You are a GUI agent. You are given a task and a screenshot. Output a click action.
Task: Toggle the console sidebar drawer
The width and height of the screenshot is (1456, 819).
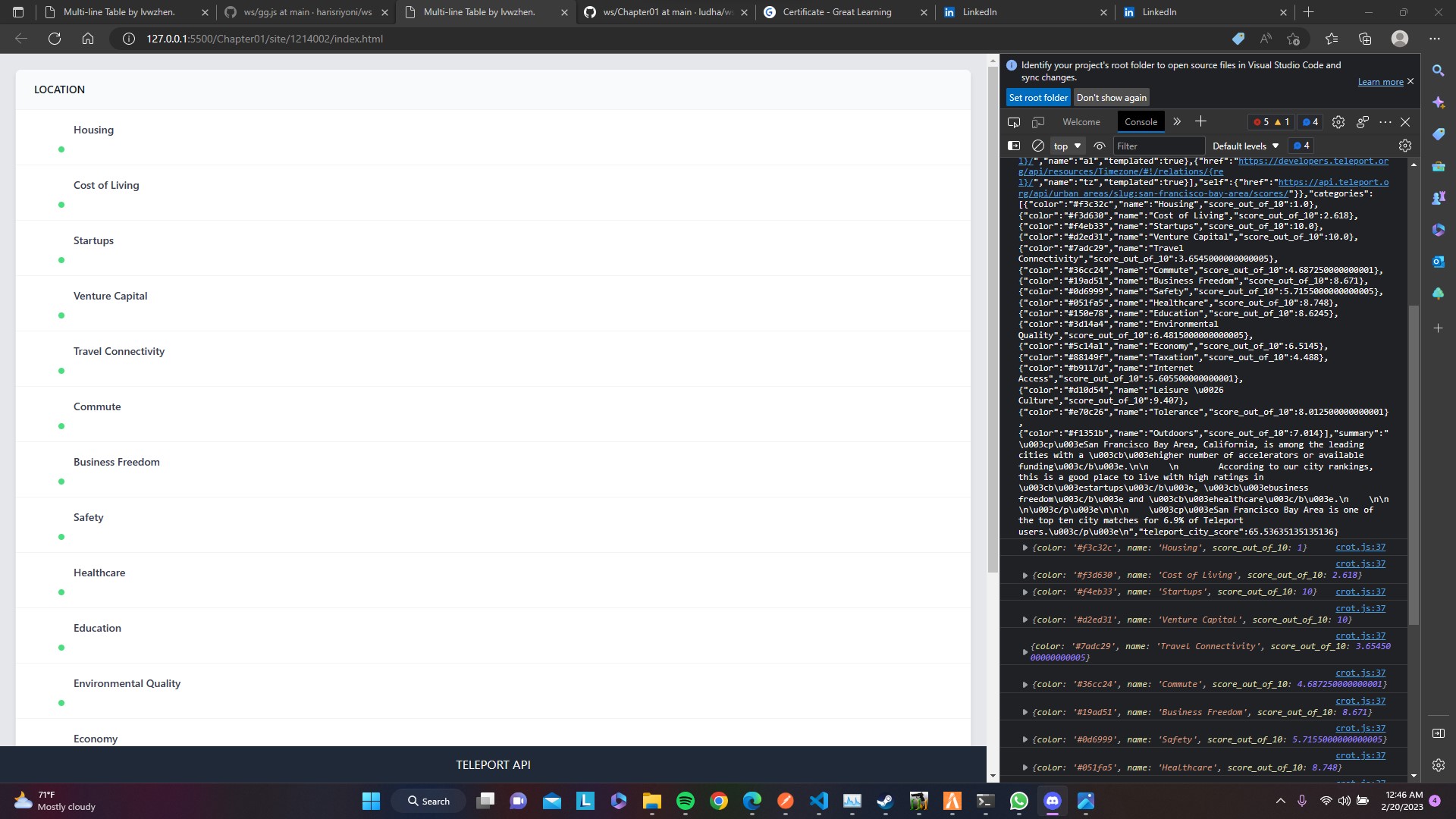pyautogui.click(x=1014, y=145)
